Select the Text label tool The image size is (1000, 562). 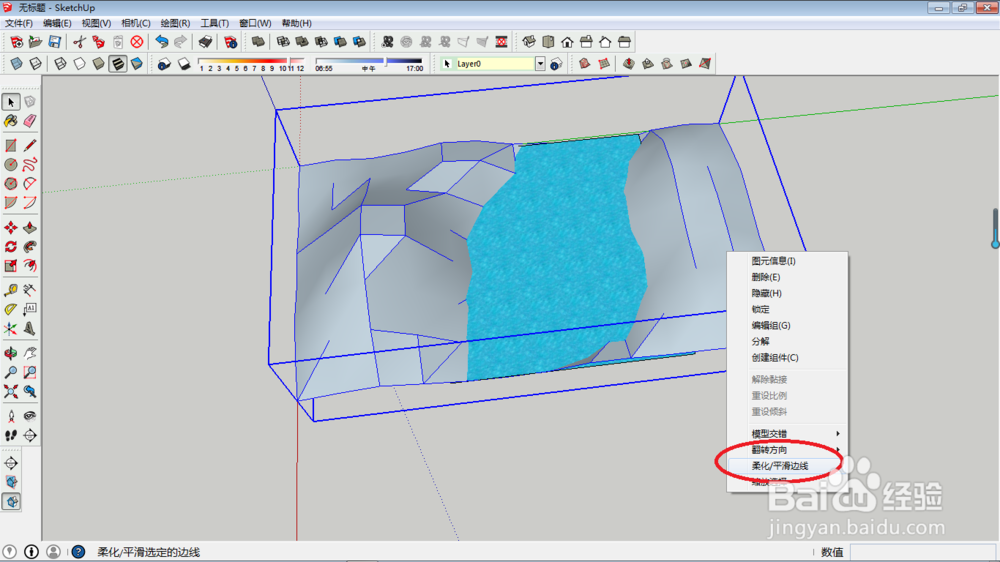click(x=30, y=309)
